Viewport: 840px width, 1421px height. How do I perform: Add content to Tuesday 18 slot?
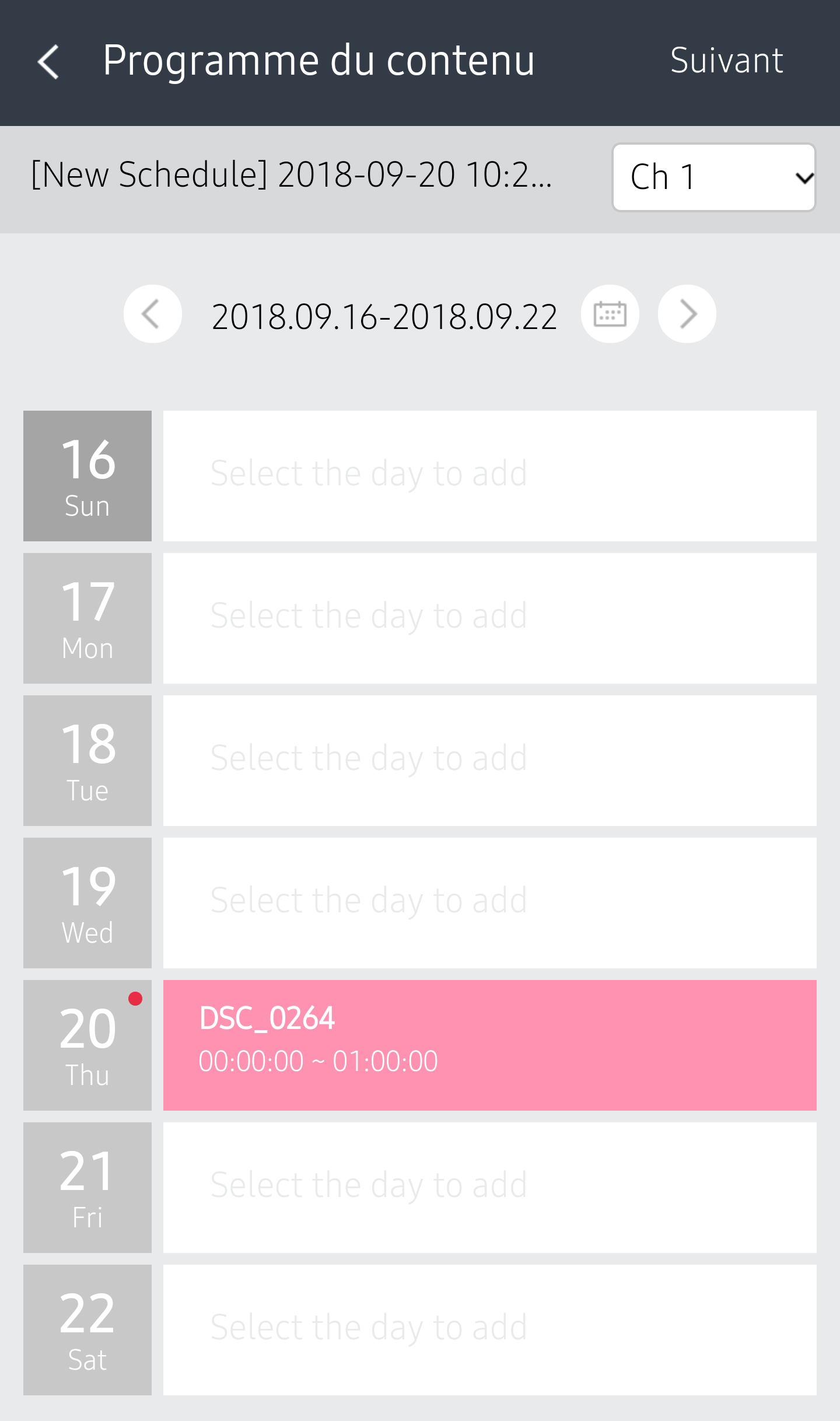pyautogui.click(x=490, y=761)
